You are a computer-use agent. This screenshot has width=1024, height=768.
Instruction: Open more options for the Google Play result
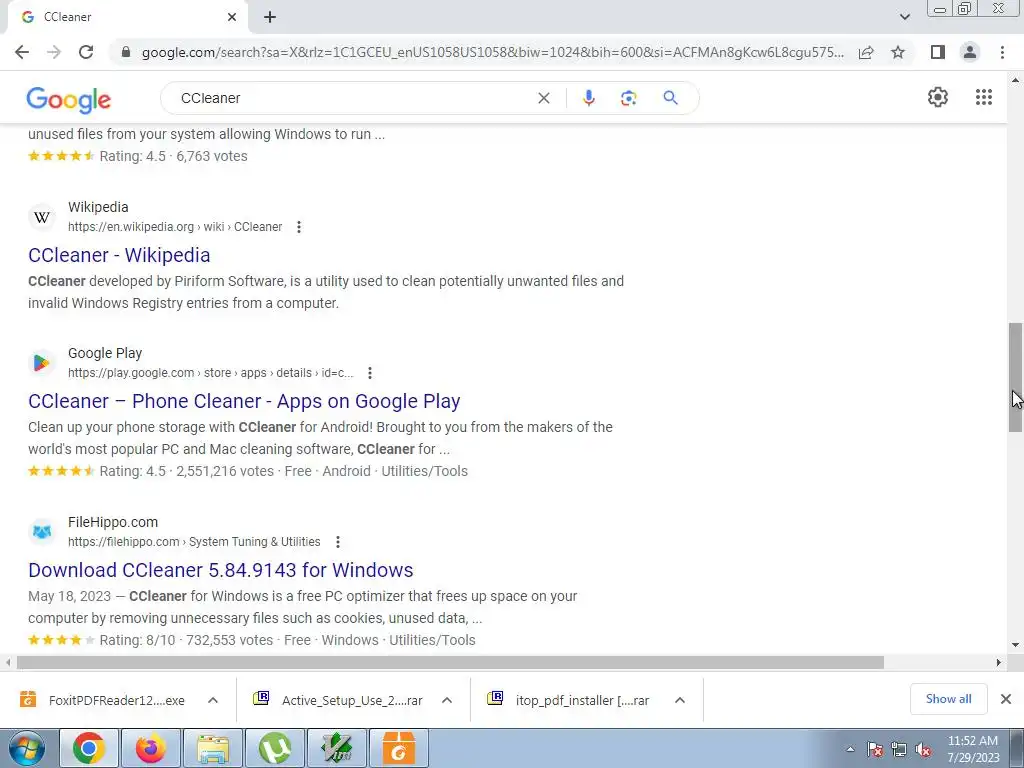370,373
